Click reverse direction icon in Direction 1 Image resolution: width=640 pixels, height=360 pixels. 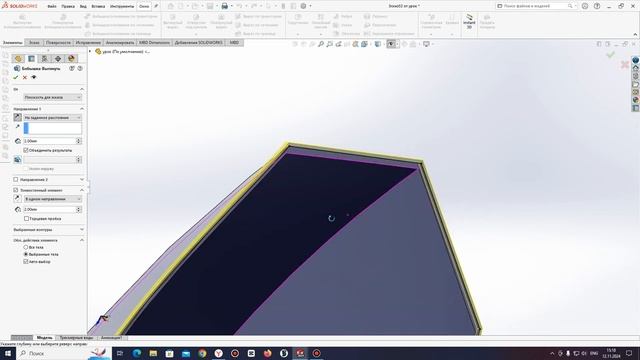click(x=18, y=118)
